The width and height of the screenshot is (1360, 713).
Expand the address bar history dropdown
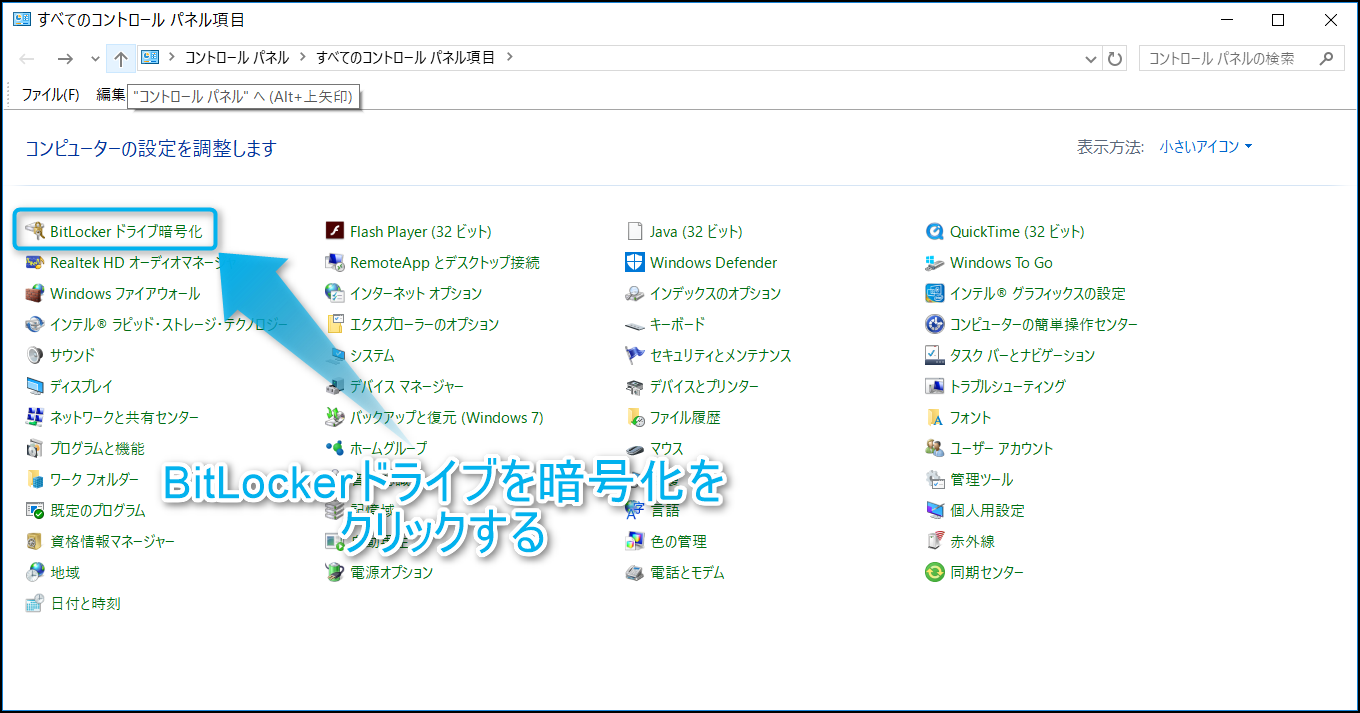pos(1091,59)
